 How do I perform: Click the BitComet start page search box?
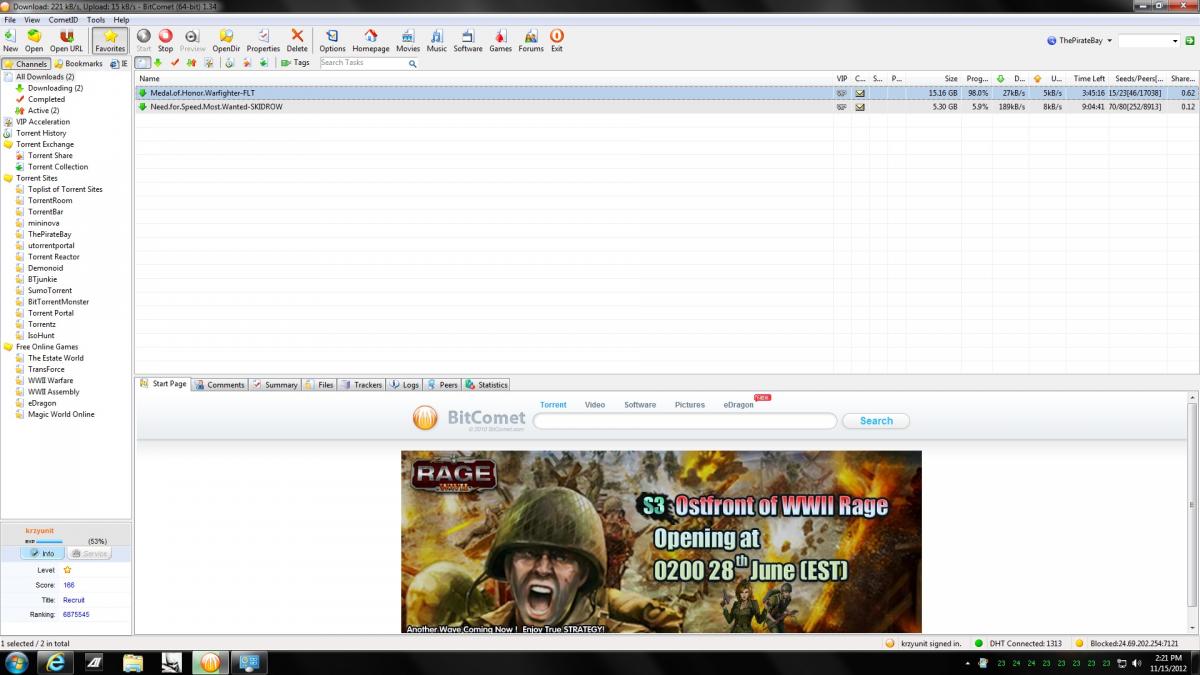(x=685, y=421)
